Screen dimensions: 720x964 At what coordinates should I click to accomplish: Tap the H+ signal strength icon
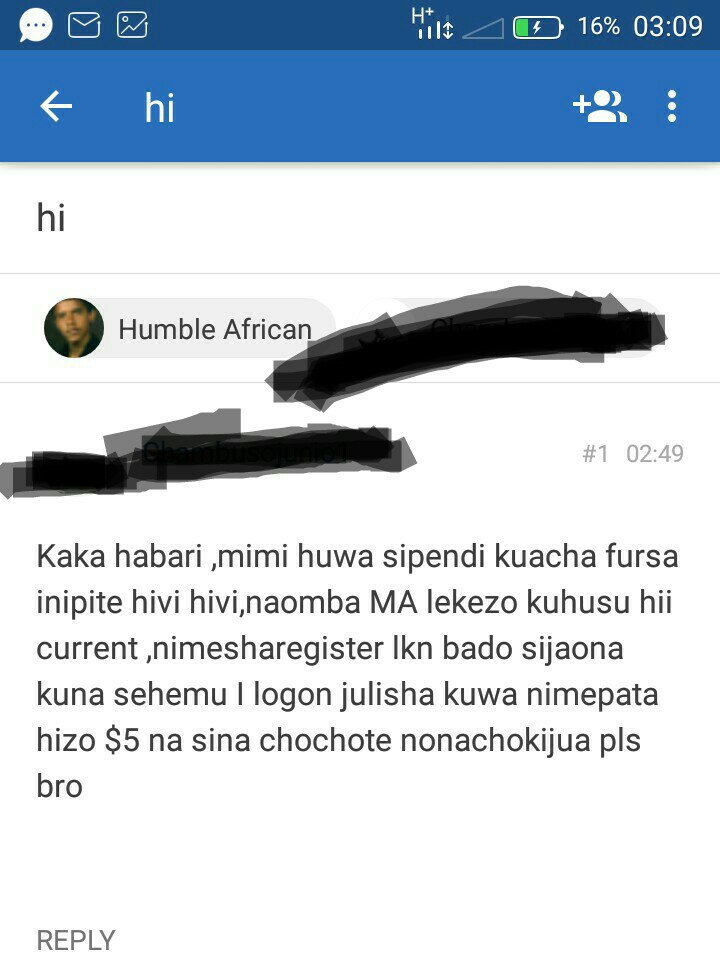432,24
